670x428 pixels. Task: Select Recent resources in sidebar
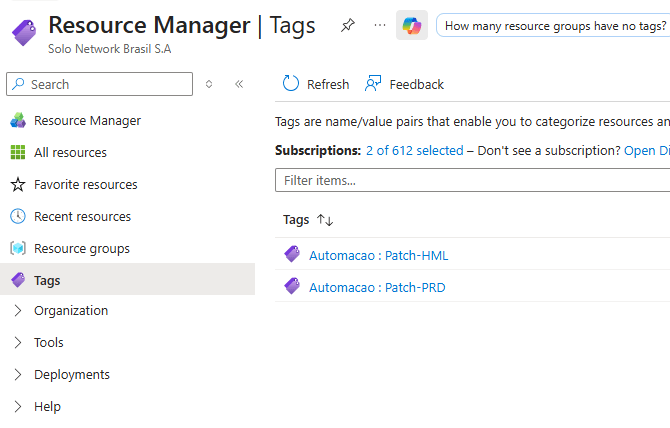82,217
